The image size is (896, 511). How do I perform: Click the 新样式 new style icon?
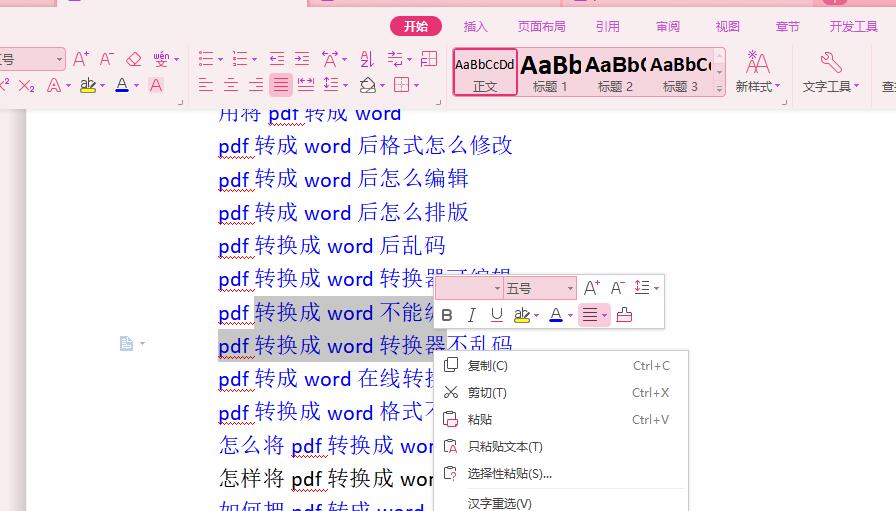pyautogui.click(x=758, y=62)
